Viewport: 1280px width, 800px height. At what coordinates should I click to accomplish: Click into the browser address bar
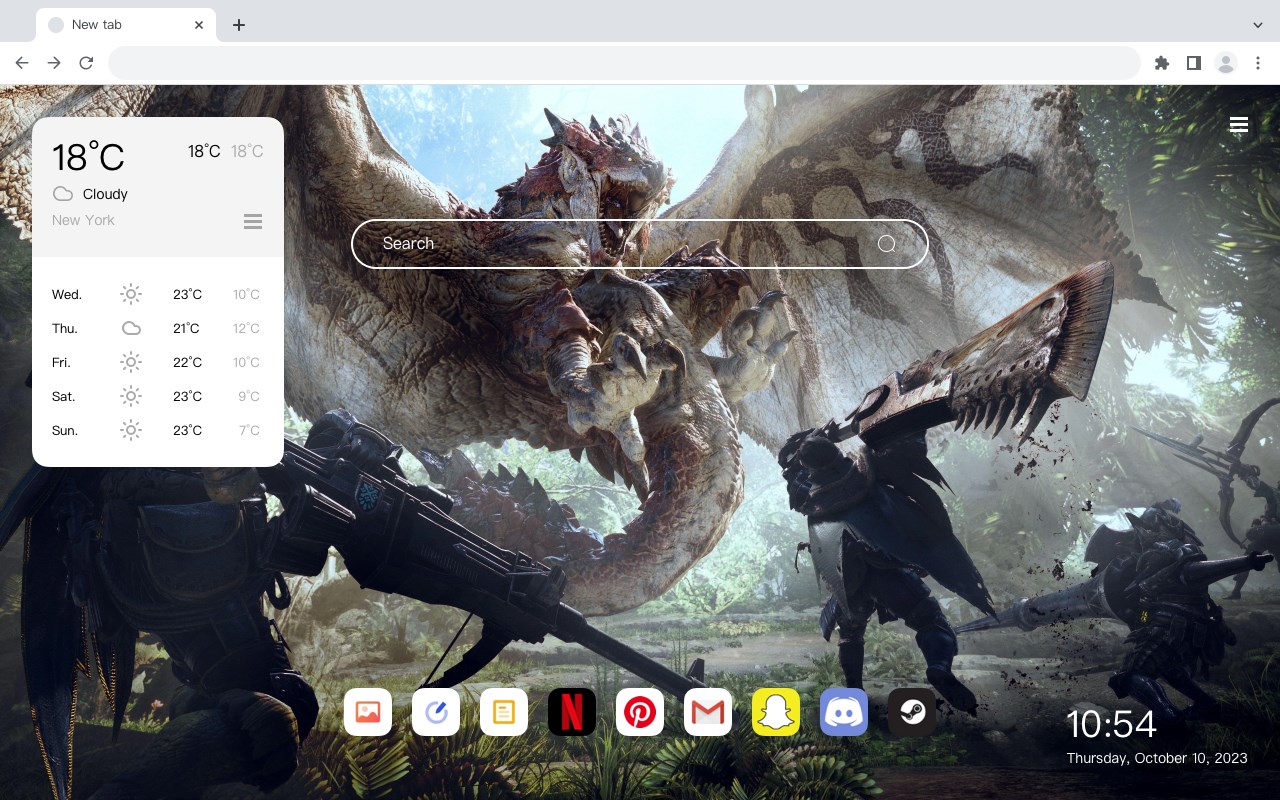point(624,63)
